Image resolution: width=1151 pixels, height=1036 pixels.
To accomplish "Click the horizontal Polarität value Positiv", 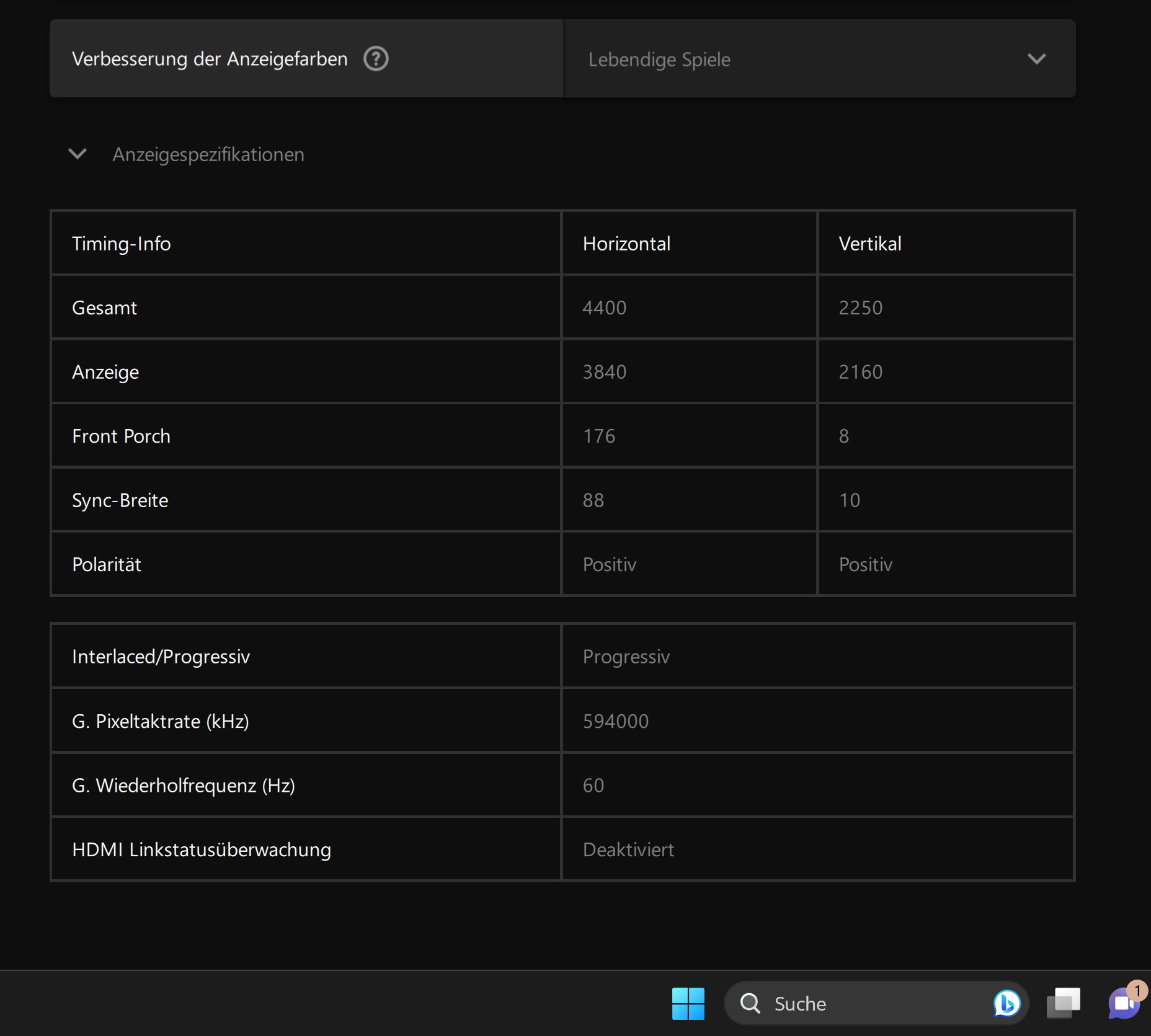I will 610,564.
